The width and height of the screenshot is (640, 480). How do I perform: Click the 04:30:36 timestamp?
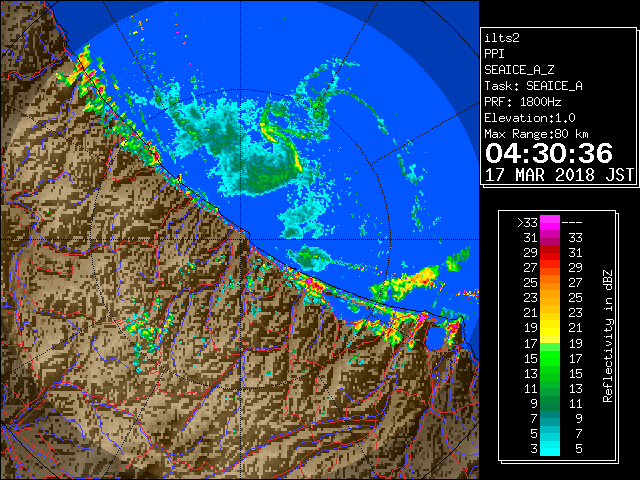pyautogui.click(x=549, y=153)
